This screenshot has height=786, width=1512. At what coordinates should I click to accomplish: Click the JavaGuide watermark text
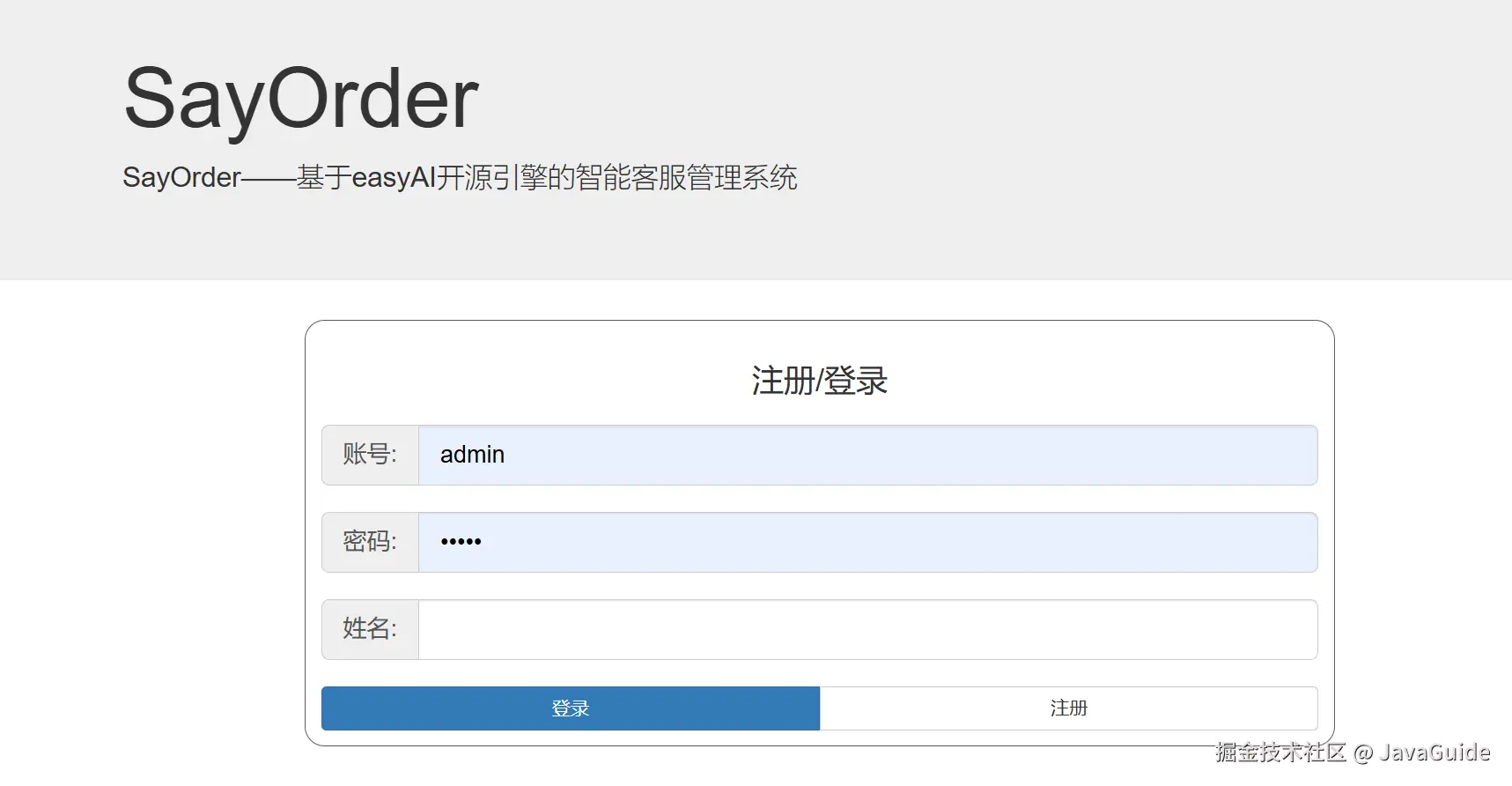1435,753
